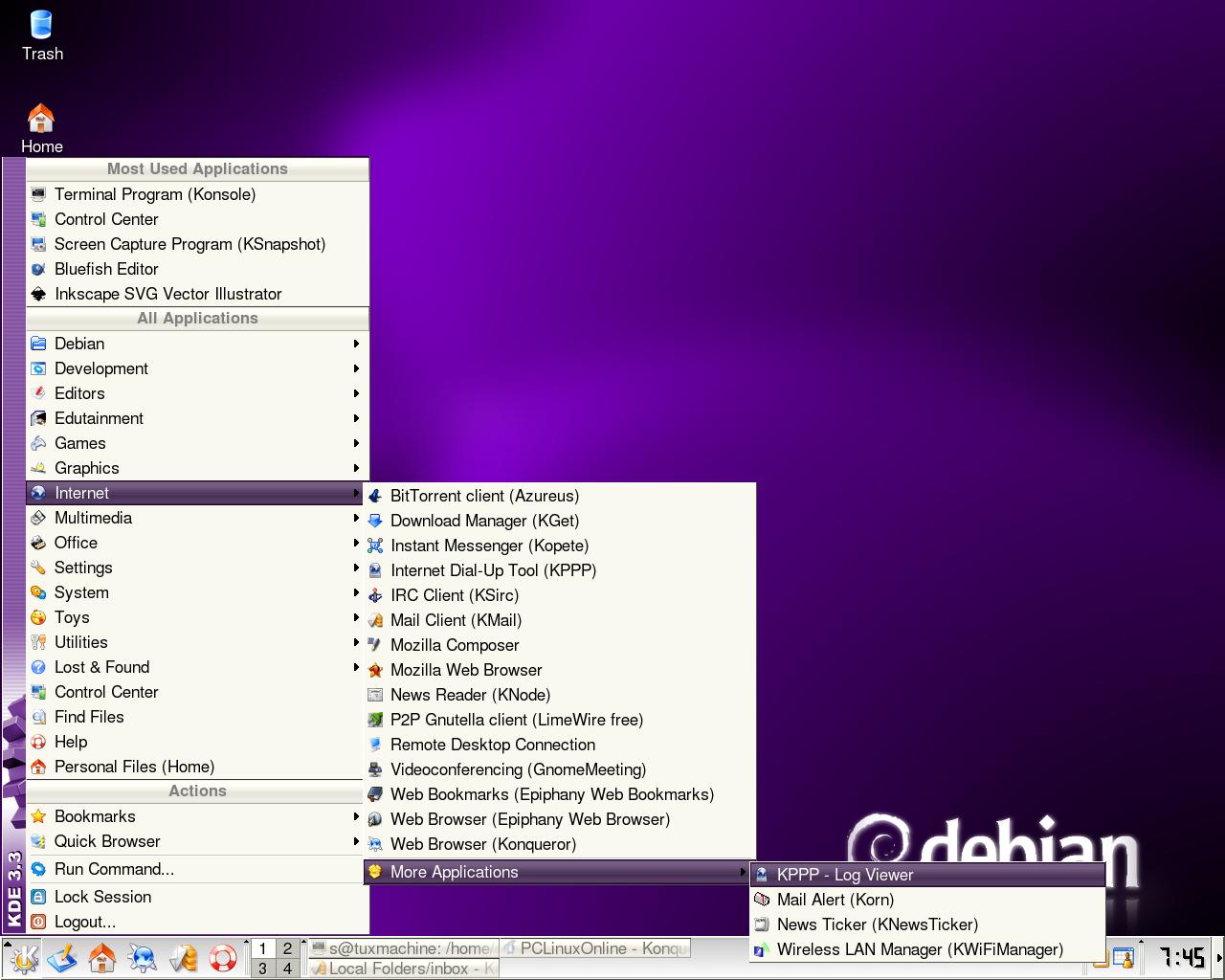Launch the home folder icon in the panel
The image size is (1225, 980).
tap(102, 958)
